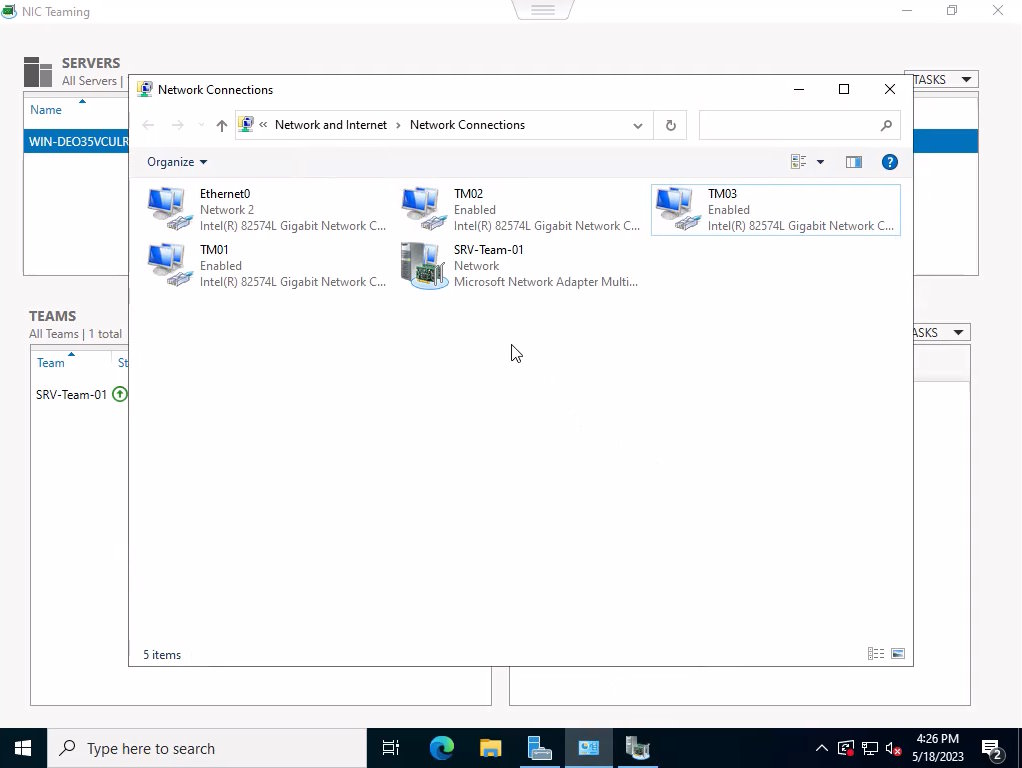
Task: Click the muted volume tray icon
Action: [894, 748]
